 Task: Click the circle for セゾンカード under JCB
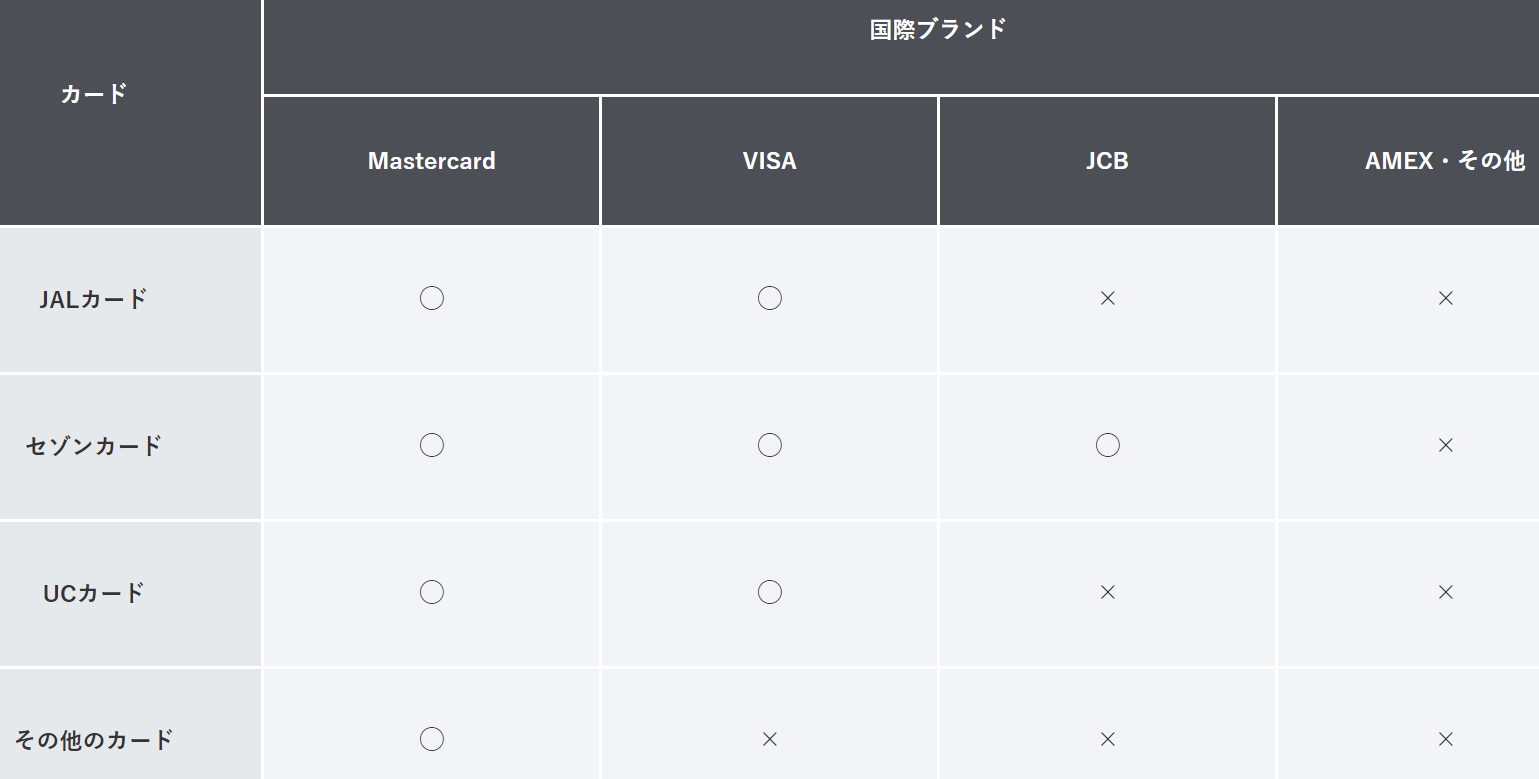[x=1107, y=445]
